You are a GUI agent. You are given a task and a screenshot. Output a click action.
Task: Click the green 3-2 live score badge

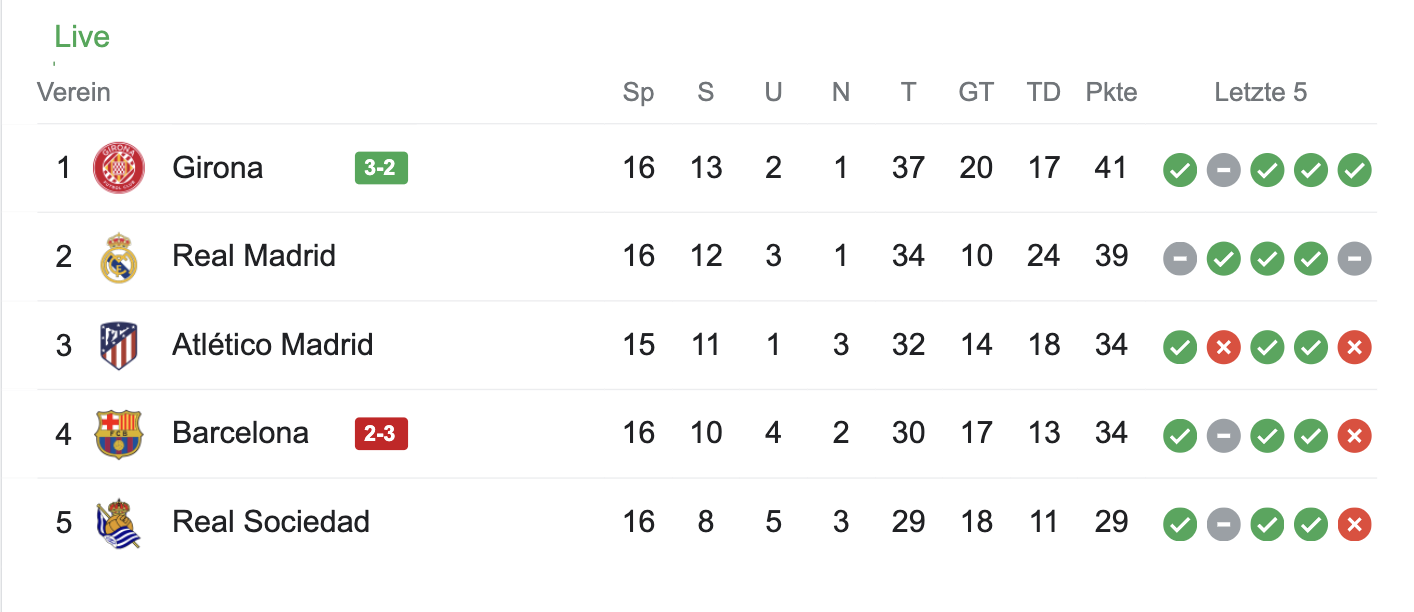click(x=381, y=168)
